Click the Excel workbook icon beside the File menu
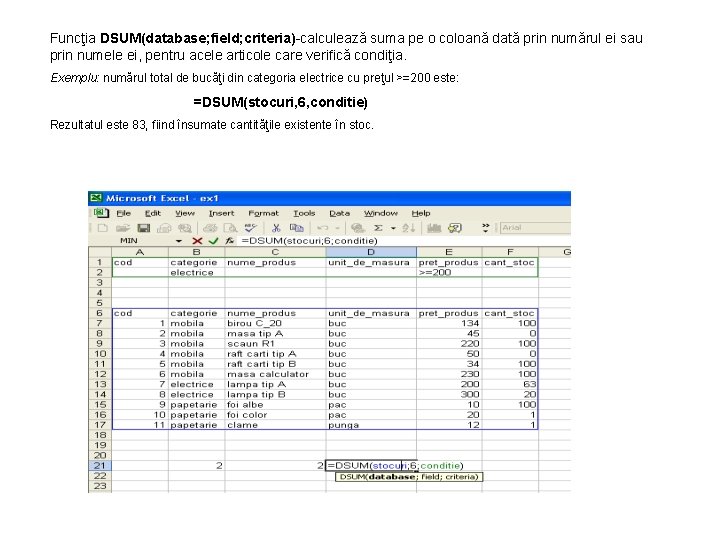 [101, 213]
